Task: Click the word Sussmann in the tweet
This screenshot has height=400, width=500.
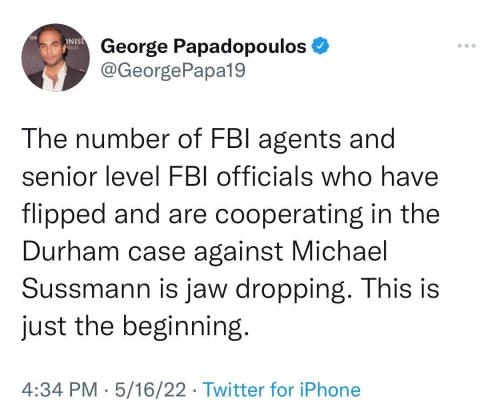Action: pos(86,288)
